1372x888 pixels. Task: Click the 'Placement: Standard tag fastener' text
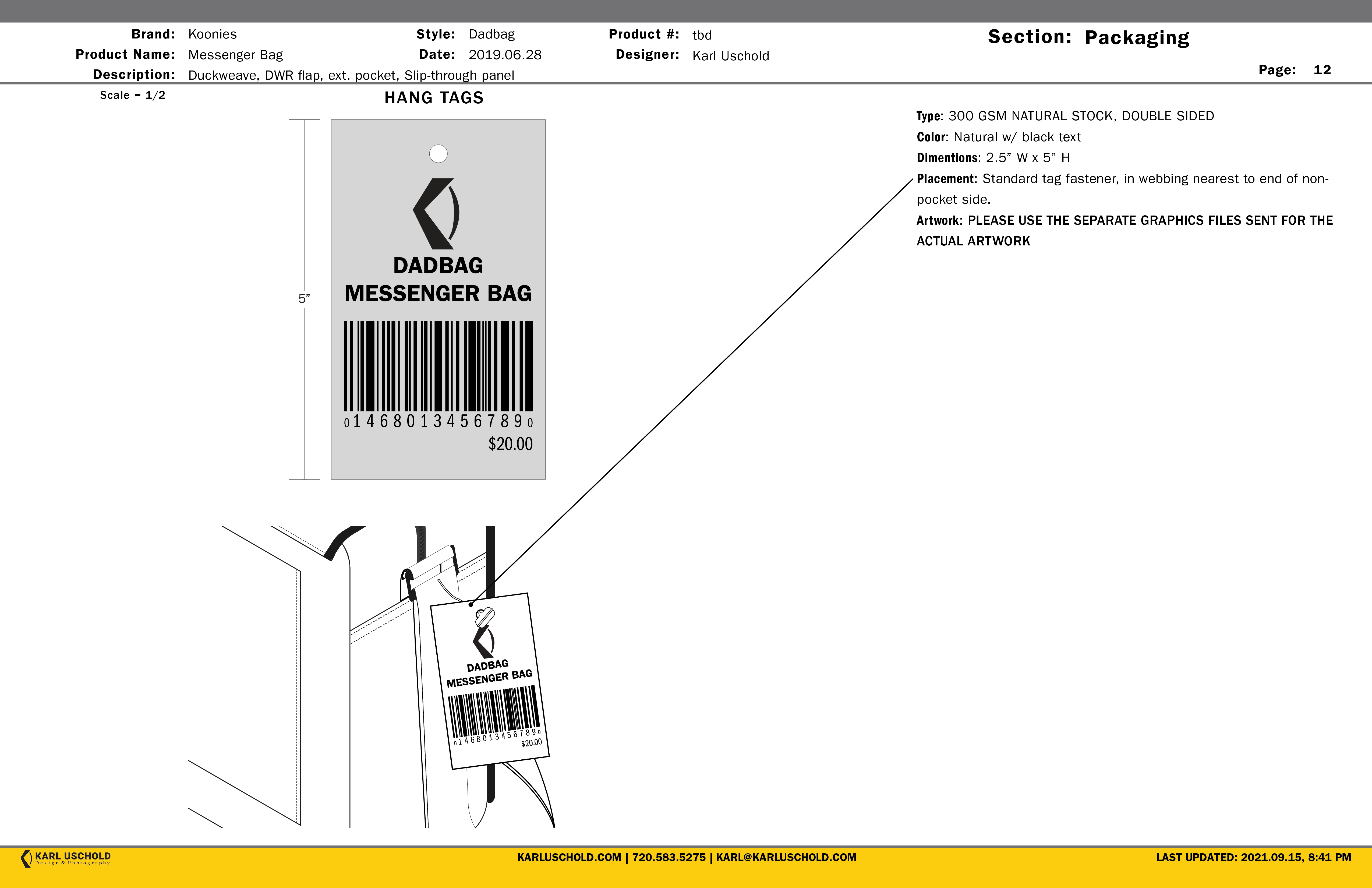point(1122,189)
